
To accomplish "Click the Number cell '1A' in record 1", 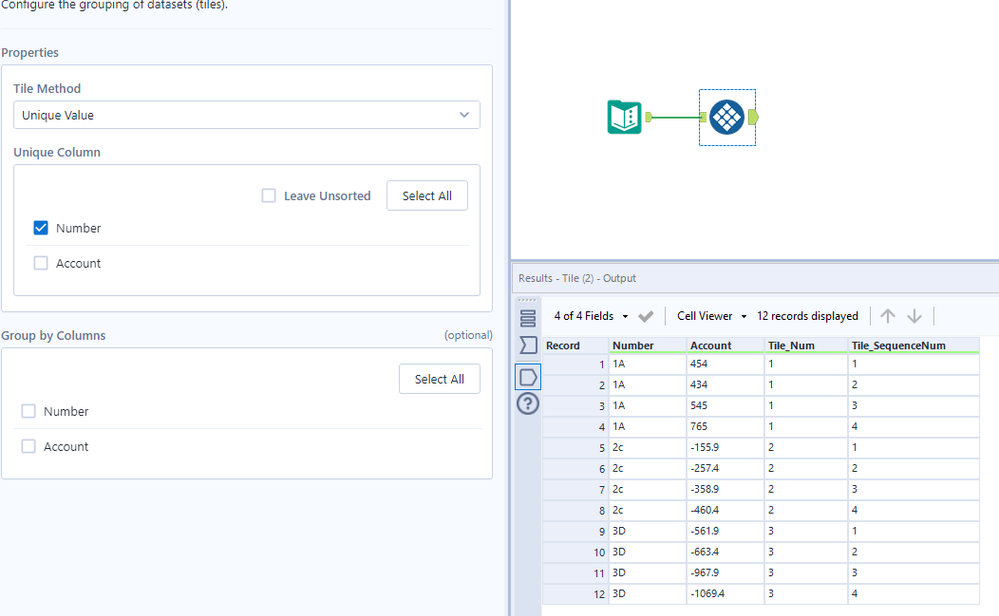I will coord(647,364).
